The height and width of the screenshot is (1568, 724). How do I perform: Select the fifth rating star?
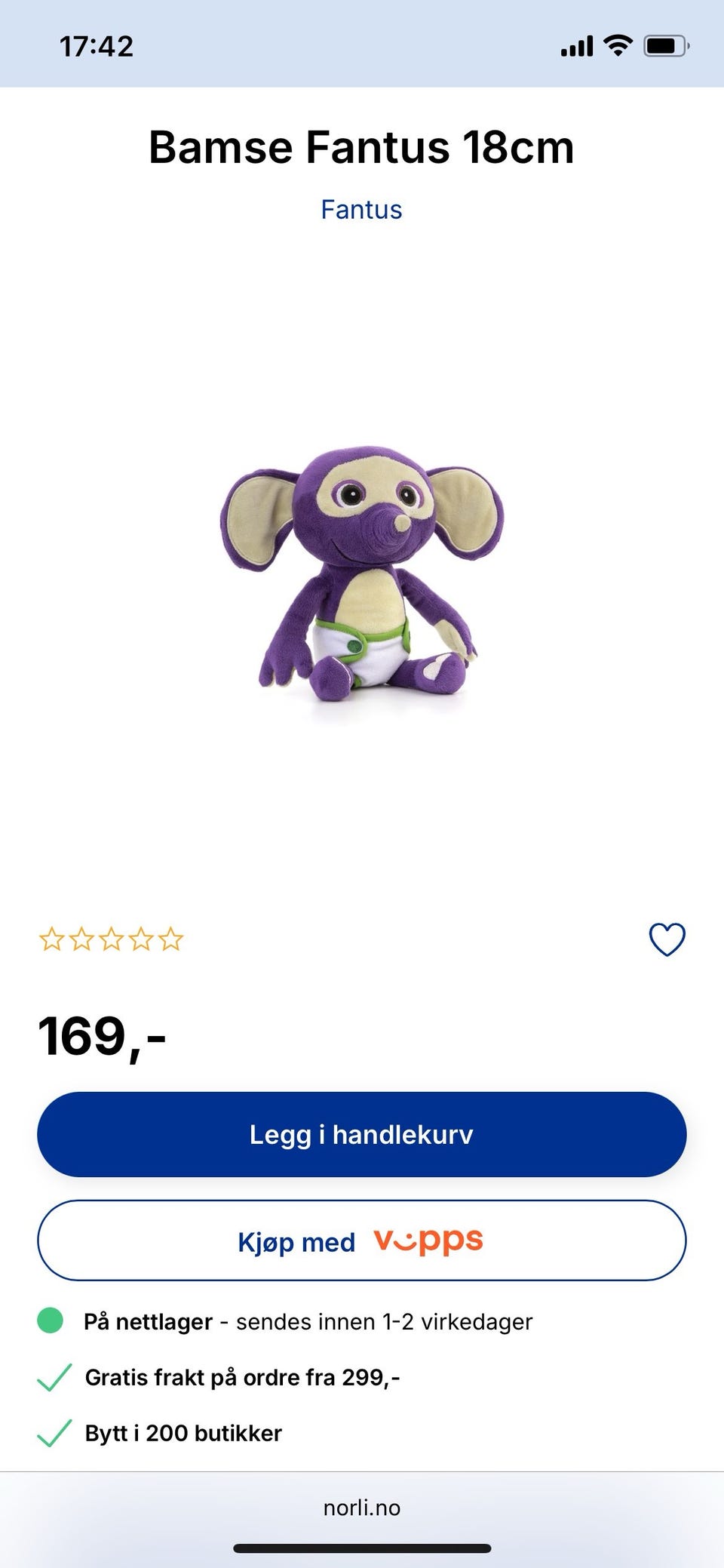pyautogui.click(x=171, y=939)
